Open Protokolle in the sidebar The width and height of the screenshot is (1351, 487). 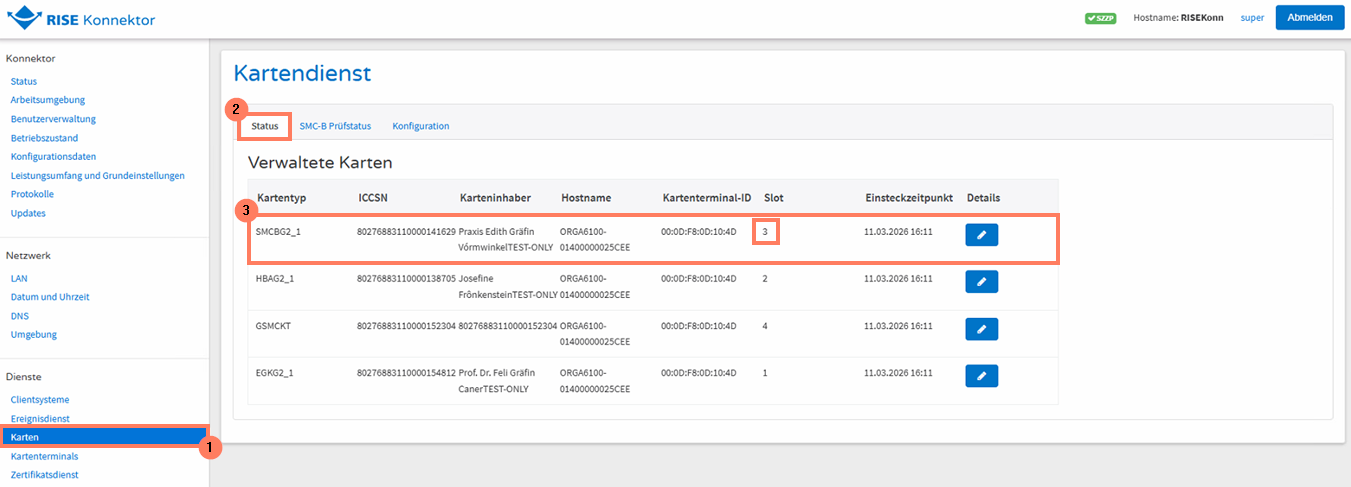(x=32, y=194)
